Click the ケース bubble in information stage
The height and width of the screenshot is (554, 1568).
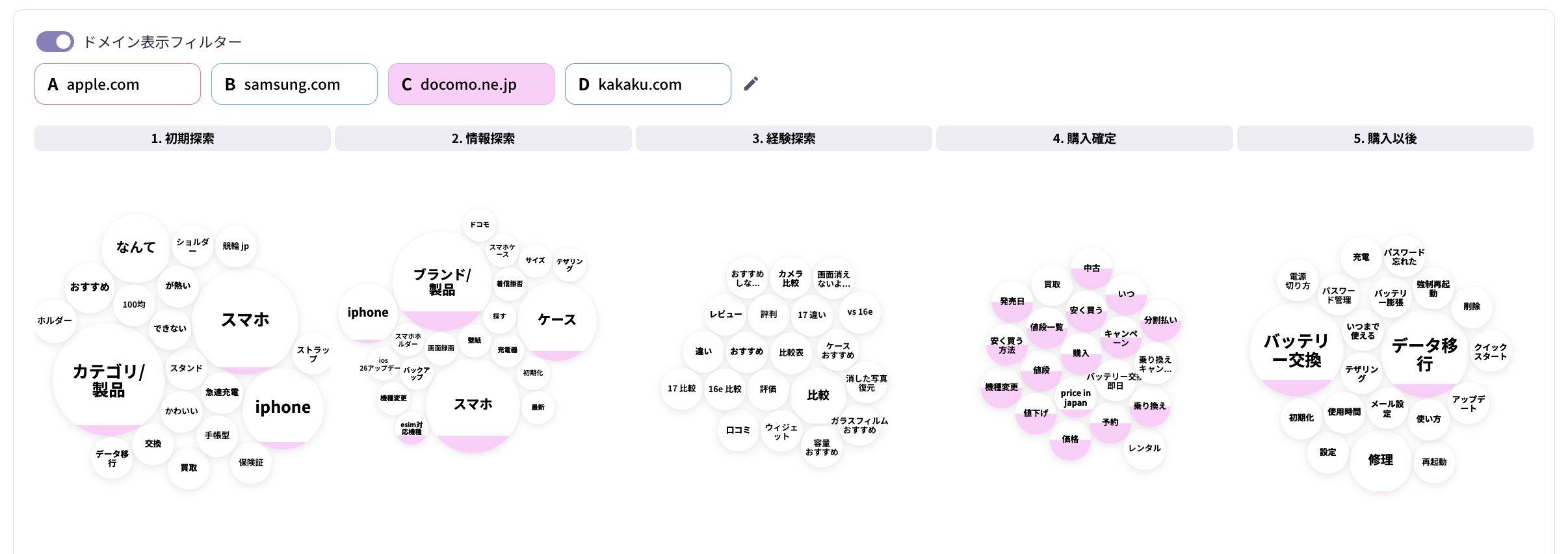click(557, 319)
